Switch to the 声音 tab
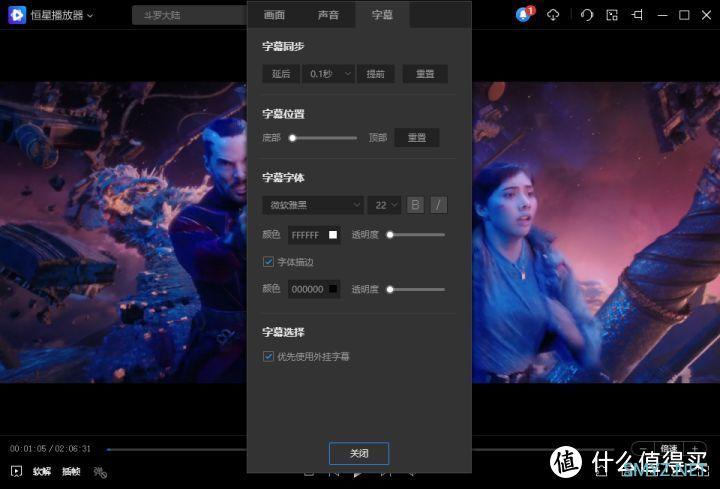Viewport: 720px width, 489px height. pos(328,15)
